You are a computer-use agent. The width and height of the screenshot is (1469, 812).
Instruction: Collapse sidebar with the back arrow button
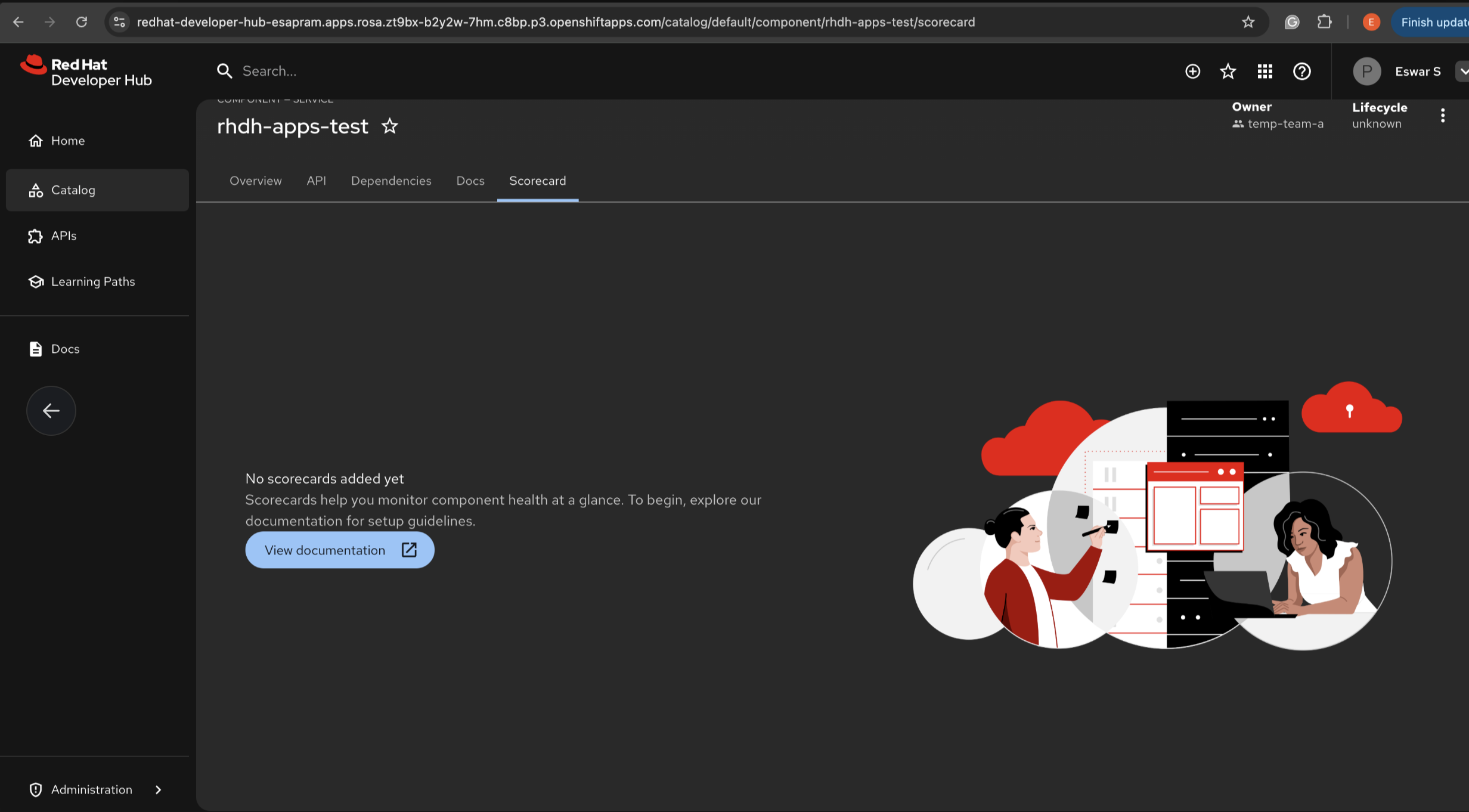click(51, 411)
